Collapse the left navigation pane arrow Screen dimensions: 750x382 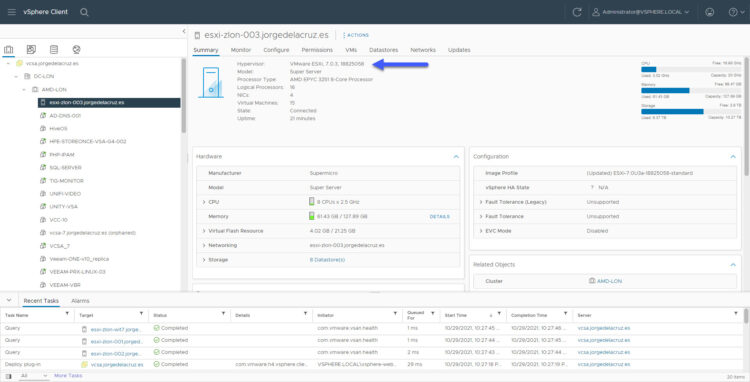184,31
